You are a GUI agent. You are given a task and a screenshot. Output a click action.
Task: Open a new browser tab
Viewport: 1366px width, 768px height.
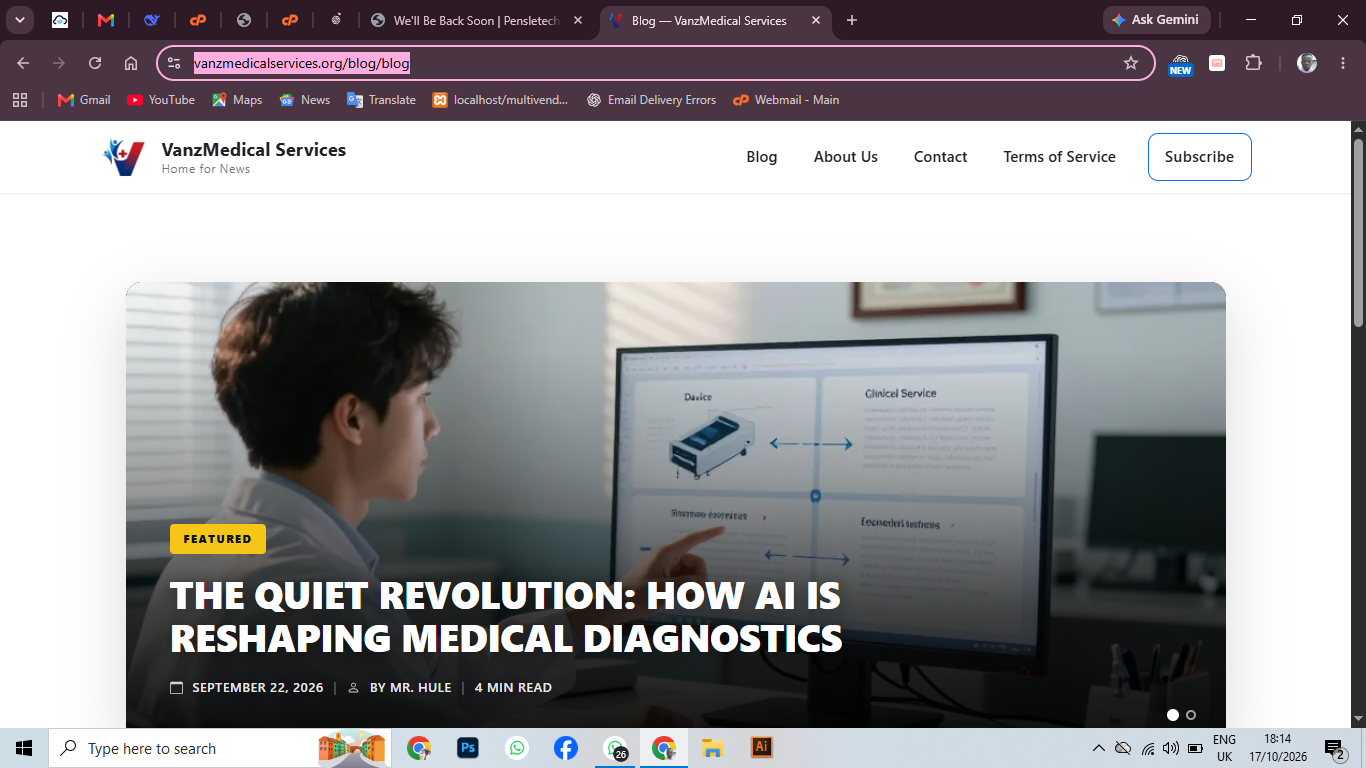(852, 20)
